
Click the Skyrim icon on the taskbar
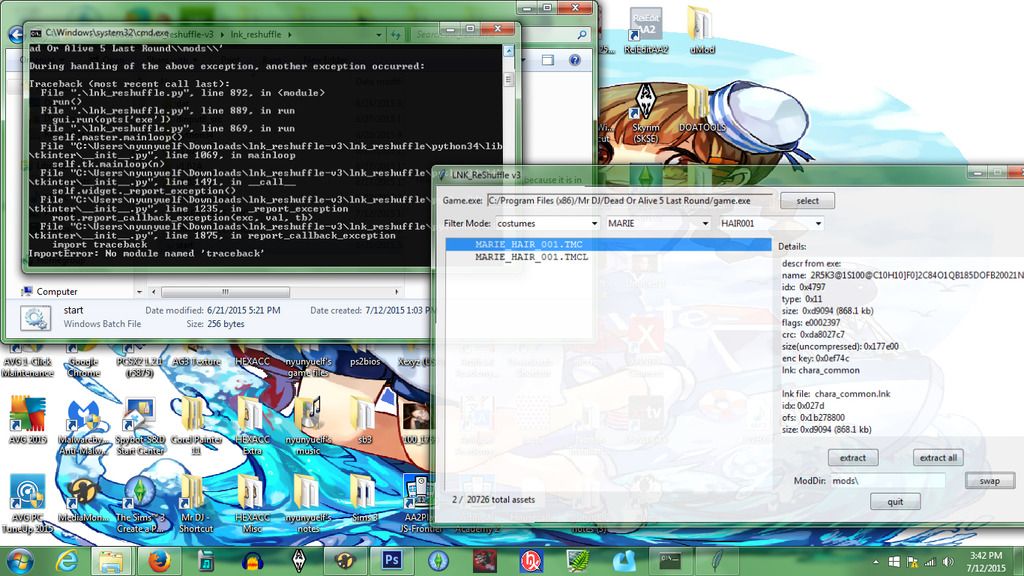[298, 561]
